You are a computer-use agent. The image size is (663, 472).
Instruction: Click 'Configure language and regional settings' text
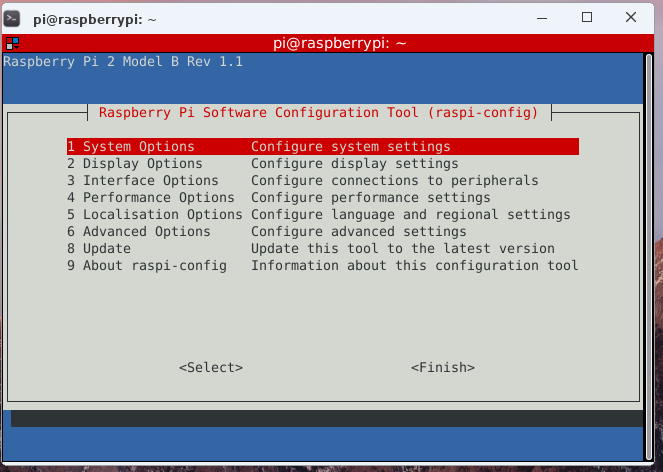tap(411, 214)
